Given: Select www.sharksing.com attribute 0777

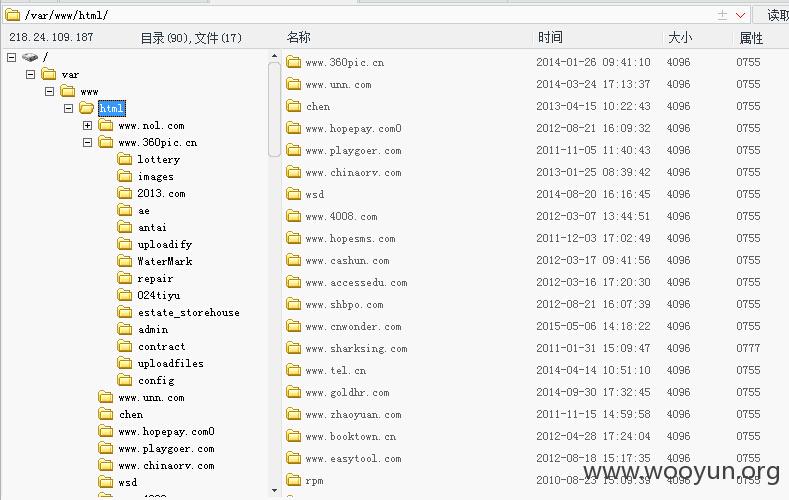Looking at the screenshot, I should pos(748,348).
